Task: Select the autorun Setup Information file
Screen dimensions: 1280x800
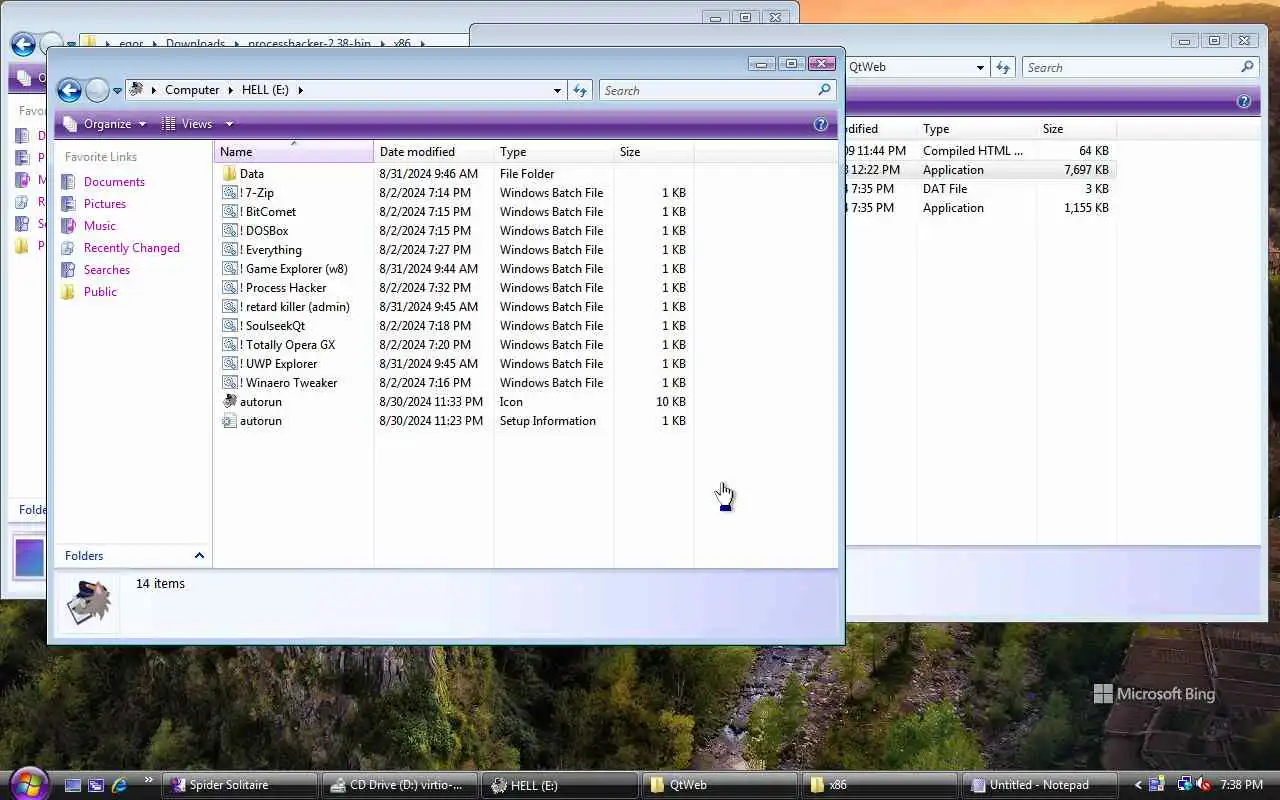Action: pyautogui.click(x=230, y=421)
